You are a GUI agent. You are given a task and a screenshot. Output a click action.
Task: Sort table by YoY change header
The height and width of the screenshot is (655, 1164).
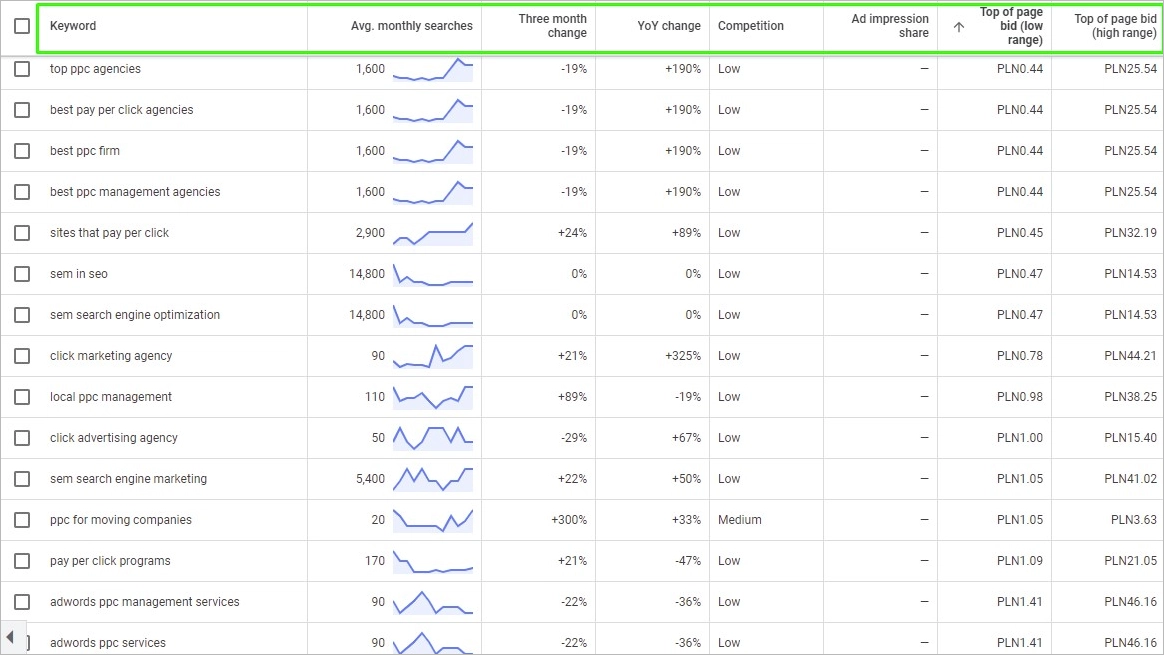pos(668,26)
